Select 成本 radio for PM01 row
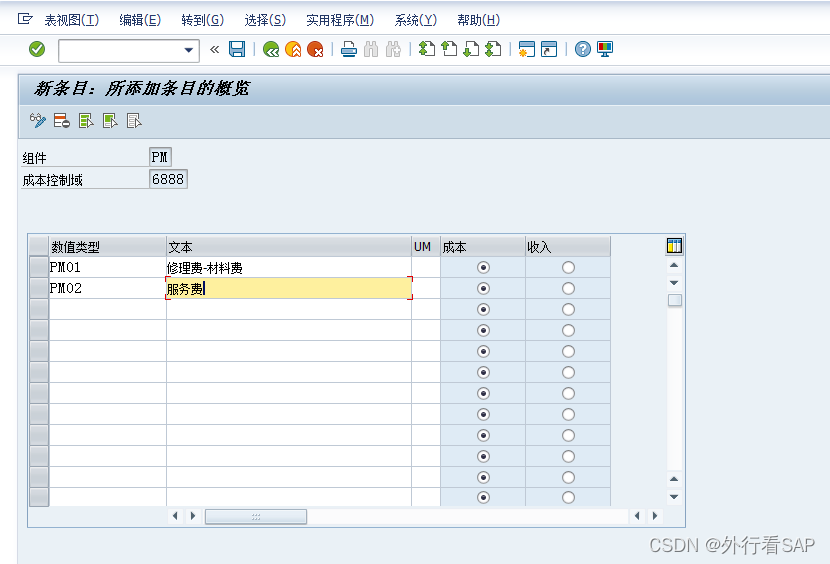Image resolution: width=830 pixels, height=564 pixels. pos(483,267)
